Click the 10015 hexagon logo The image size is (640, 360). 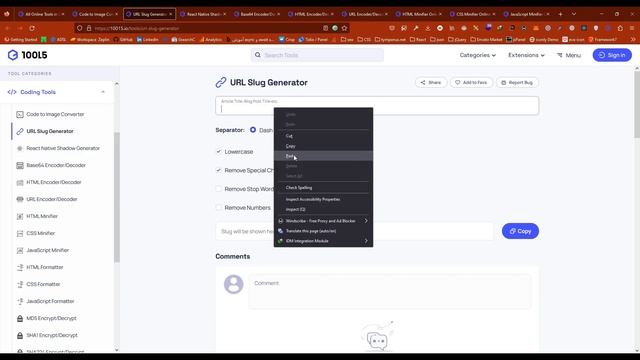click(13, 55)
